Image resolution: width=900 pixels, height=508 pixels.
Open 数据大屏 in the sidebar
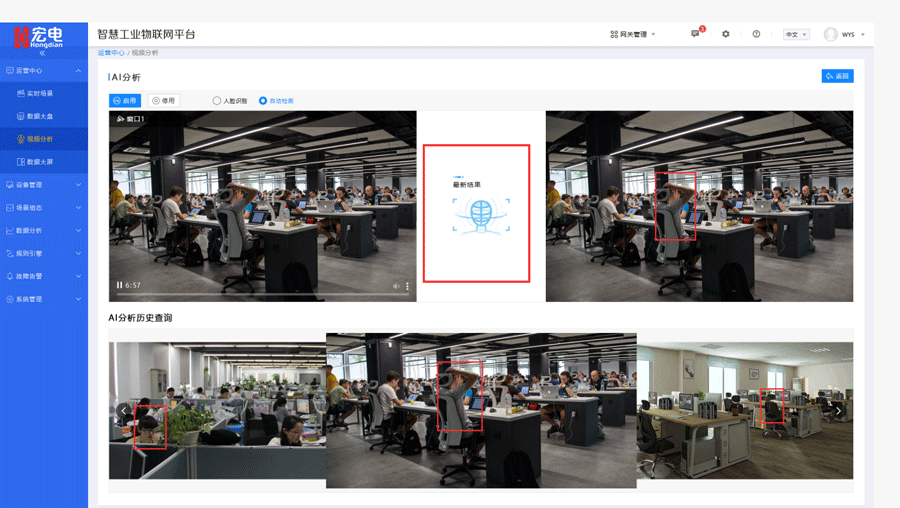click(x=40, y=162)
